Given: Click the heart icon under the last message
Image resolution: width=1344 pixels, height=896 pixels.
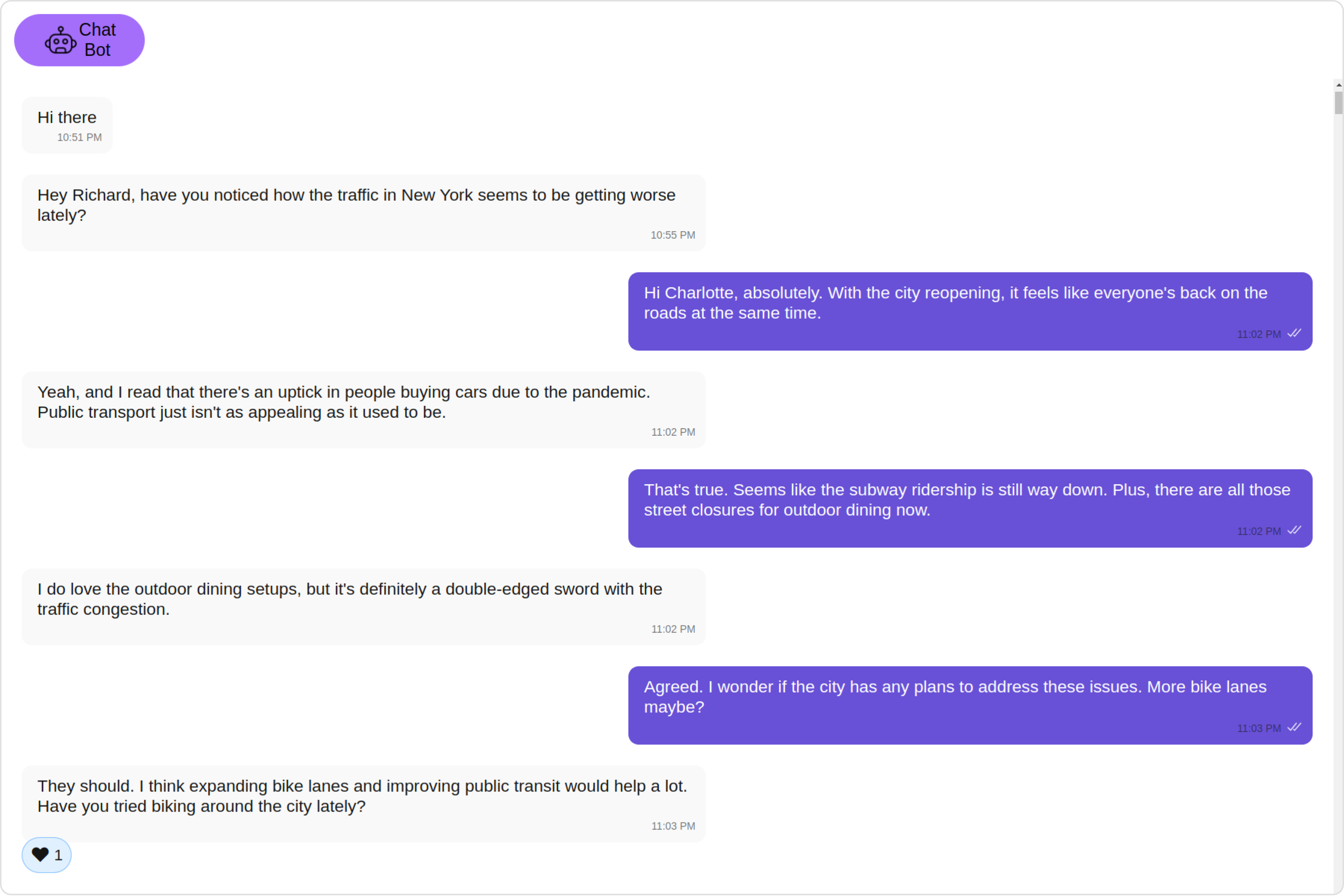Looking at the screenshot, I should coord(40,855).
